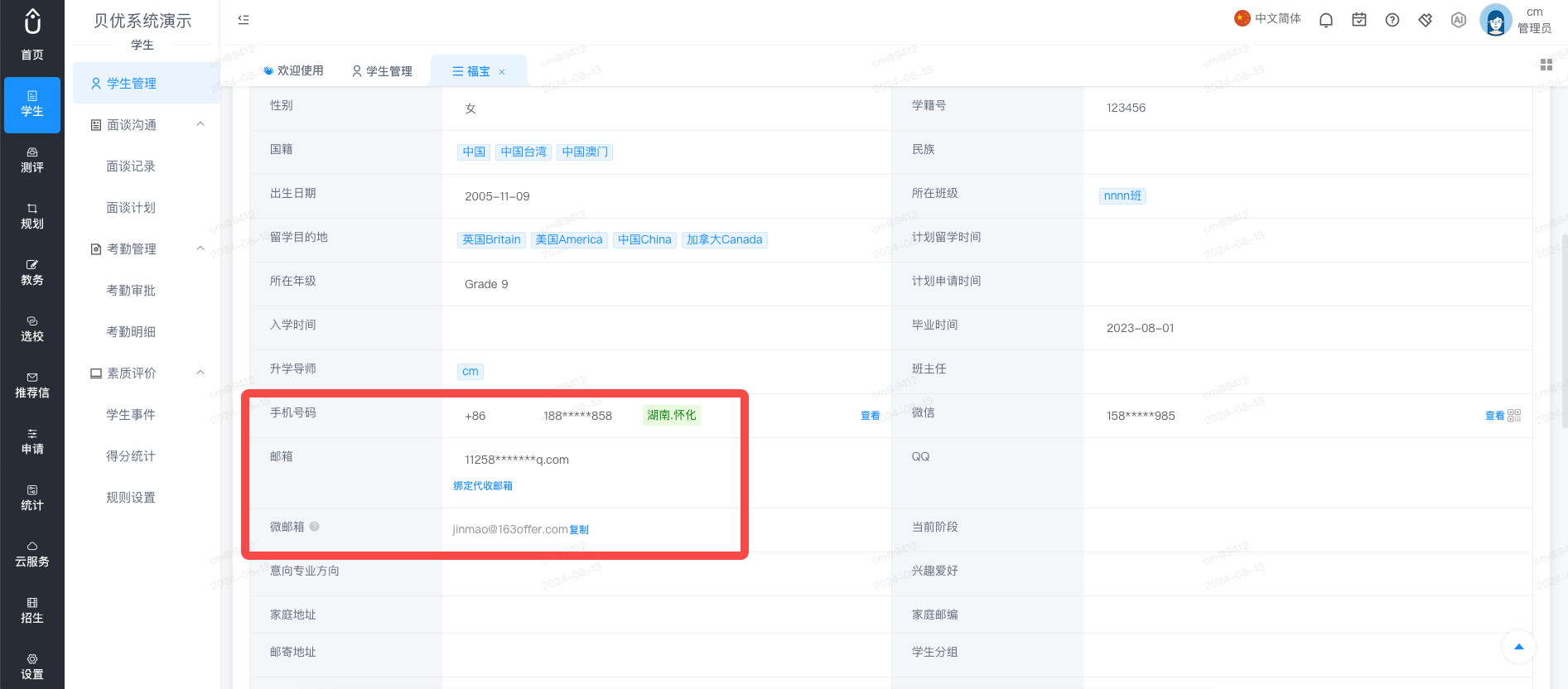Open the calendar icon in top bar
Viewport: 1568px width, 689px height.
1359,20
